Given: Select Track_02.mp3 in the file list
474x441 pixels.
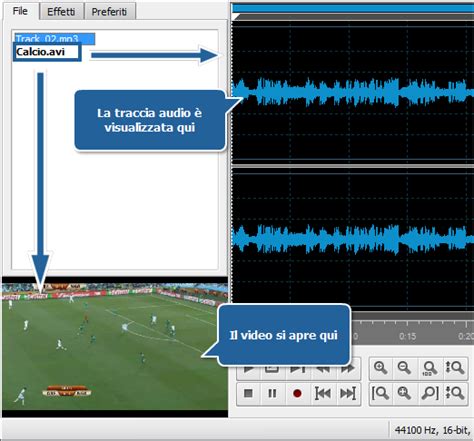Looking at the screenshot, I should (54, 38).
